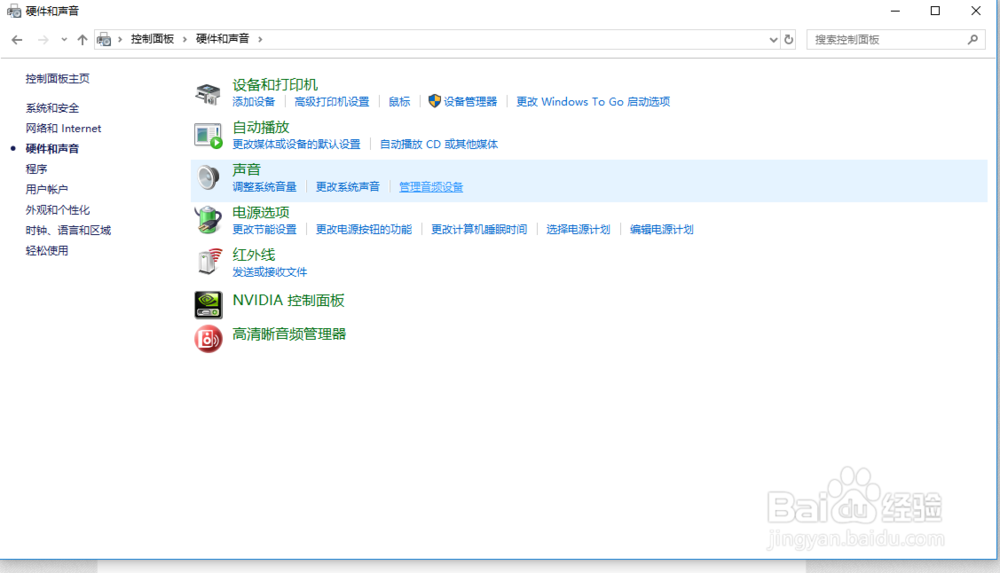Image resolution: width=1000 pixels, height=573 pixels.
Task: Click the 设备管理器 link
Action: [x=470, y=101]
